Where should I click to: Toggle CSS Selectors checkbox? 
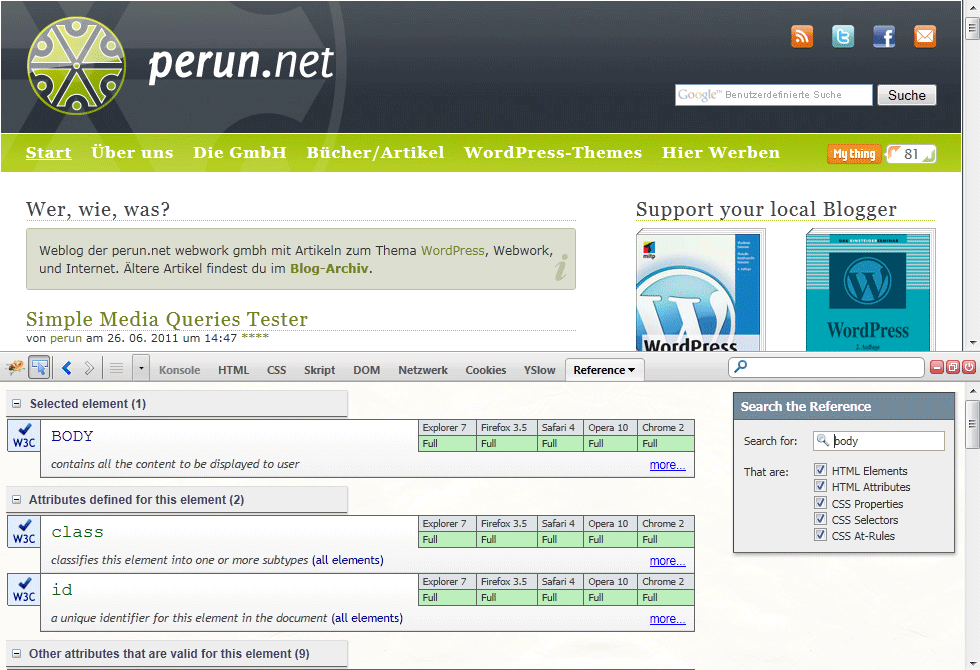click(x=821, y=519)
